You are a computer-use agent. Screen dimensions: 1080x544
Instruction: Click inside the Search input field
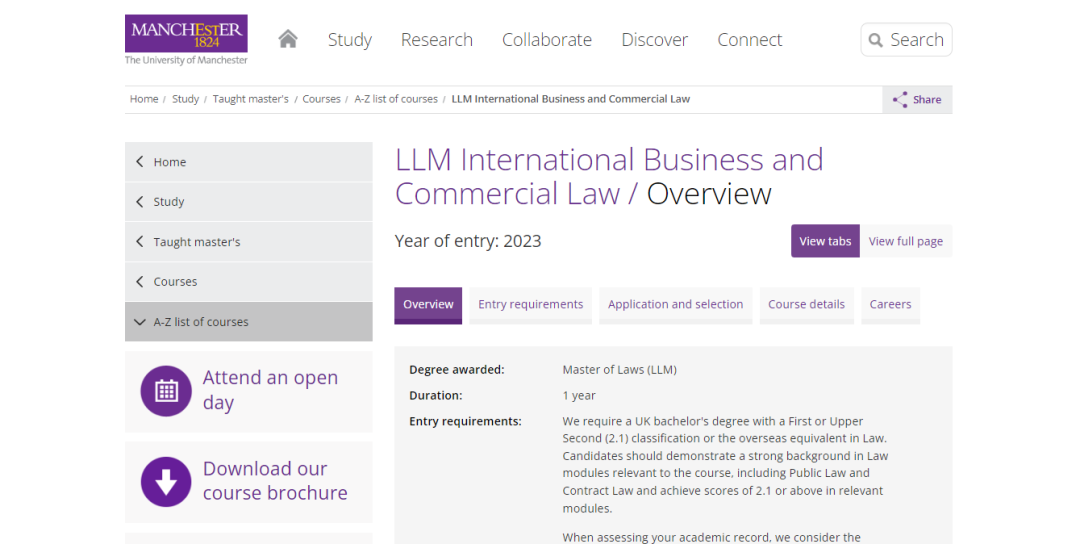[x=916, y=40]
